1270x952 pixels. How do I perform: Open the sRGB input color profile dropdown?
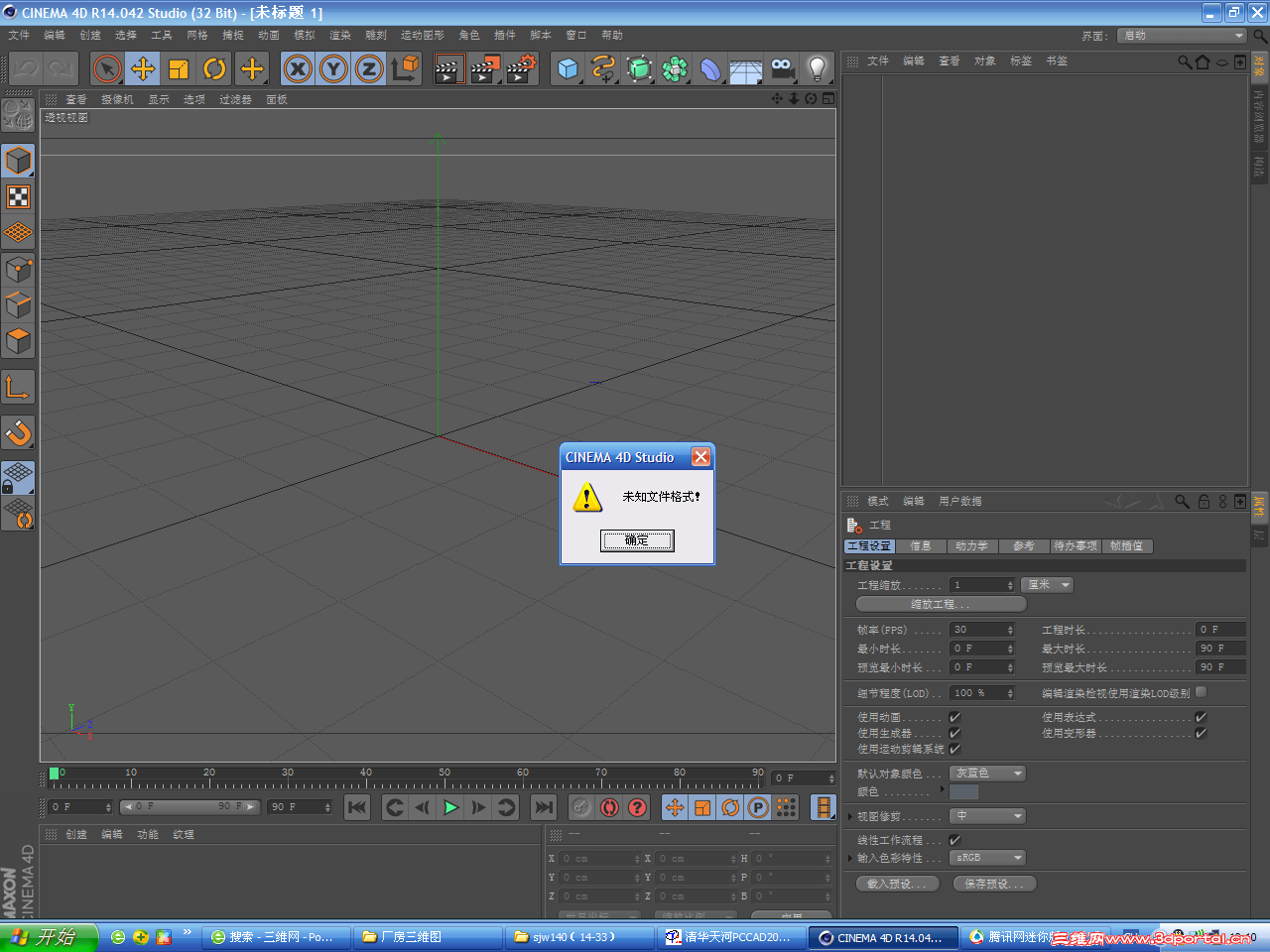[987, 858]
